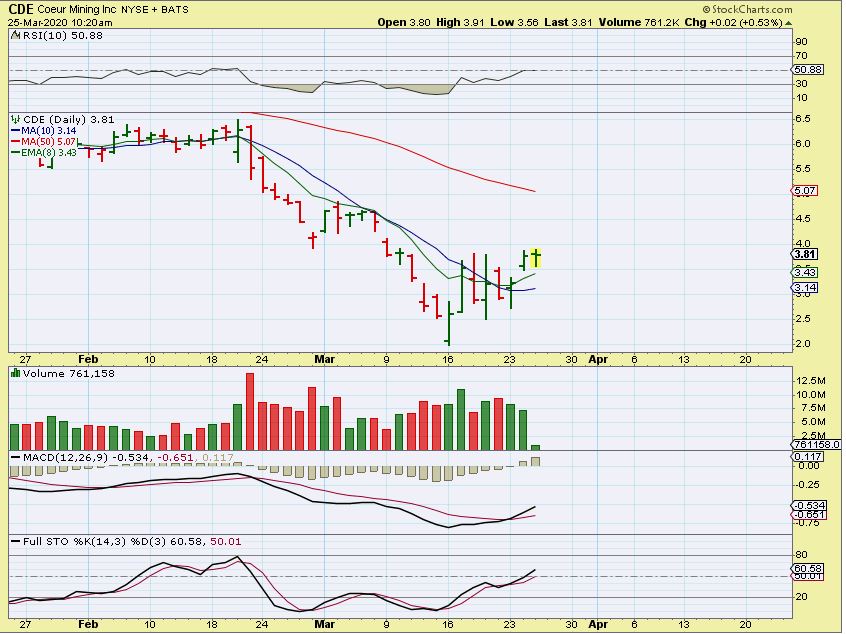Click the blue 3.14 MA axis tag
This screenshot has height=634, width=846.
(805, 288)
